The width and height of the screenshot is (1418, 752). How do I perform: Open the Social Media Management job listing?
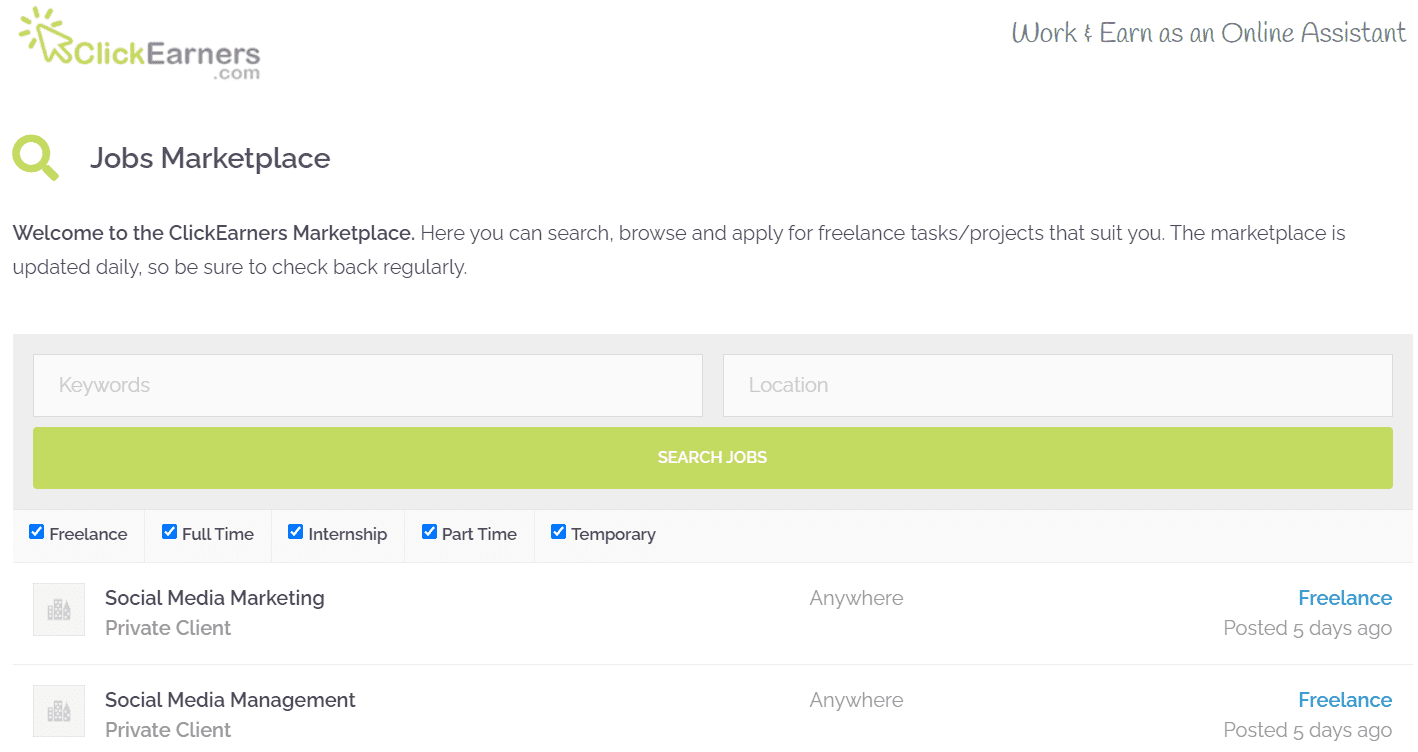click(x=230, y=700)
